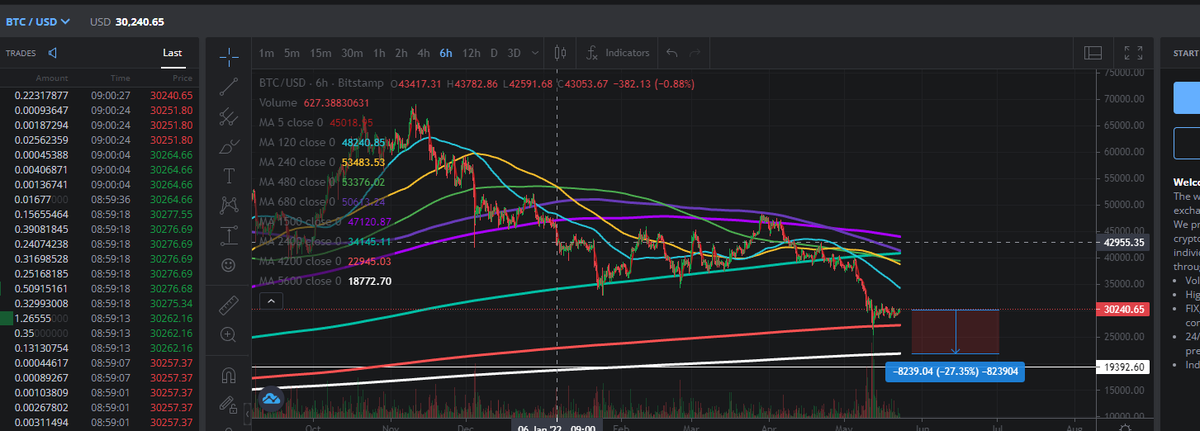Screen dimensions: 1200x431
Task: Select the 3D timeframe
Action: (x=514, y=53)
